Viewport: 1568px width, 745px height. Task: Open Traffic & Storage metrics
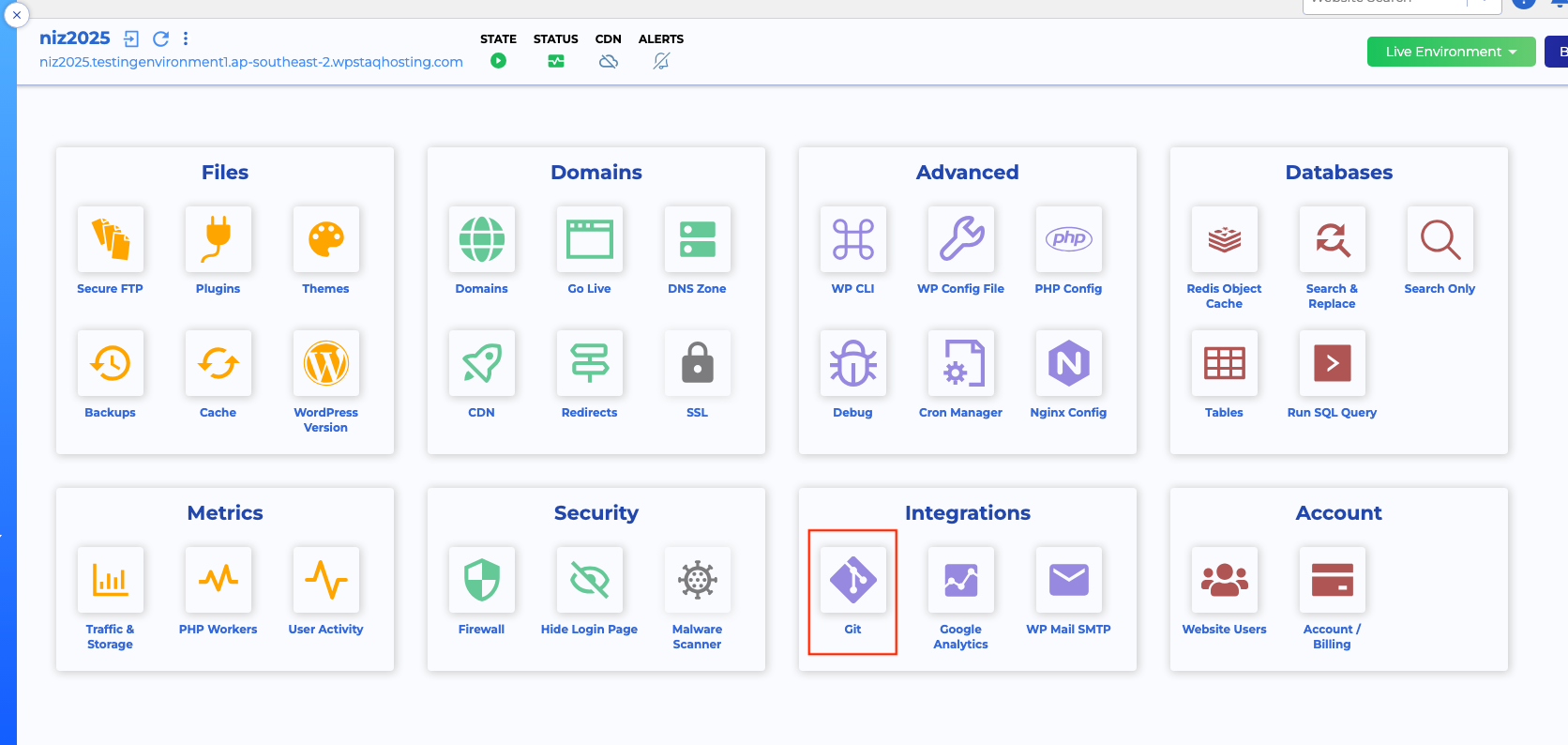111,580
